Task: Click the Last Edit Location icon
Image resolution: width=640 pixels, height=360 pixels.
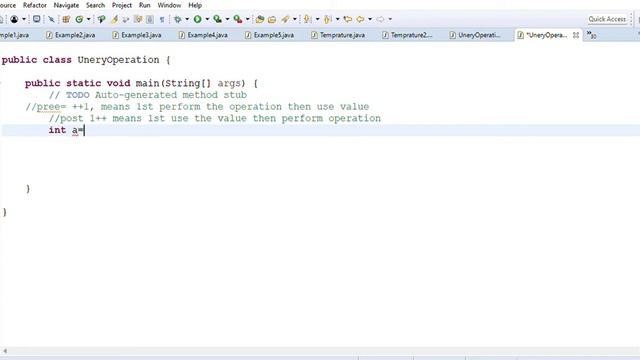Action: click(x=348, y=19)
